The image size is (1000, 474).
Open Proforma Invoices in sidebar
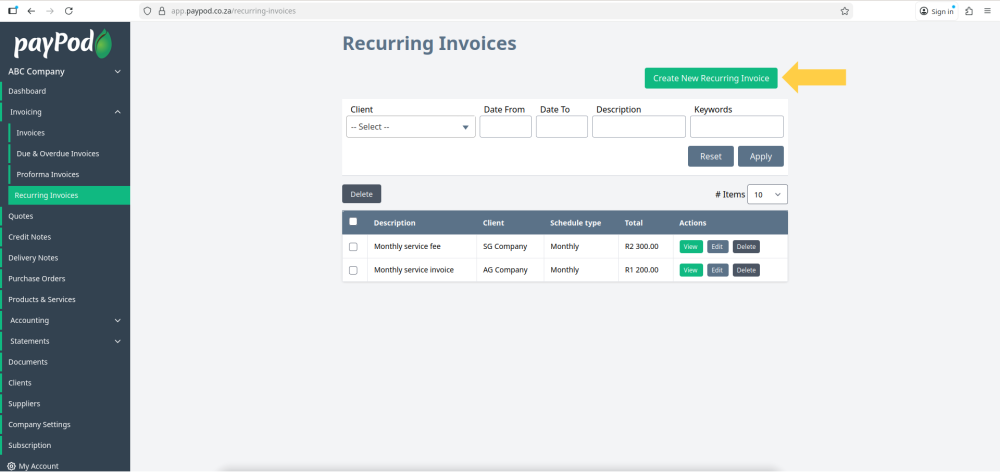[x=48, y=174]
